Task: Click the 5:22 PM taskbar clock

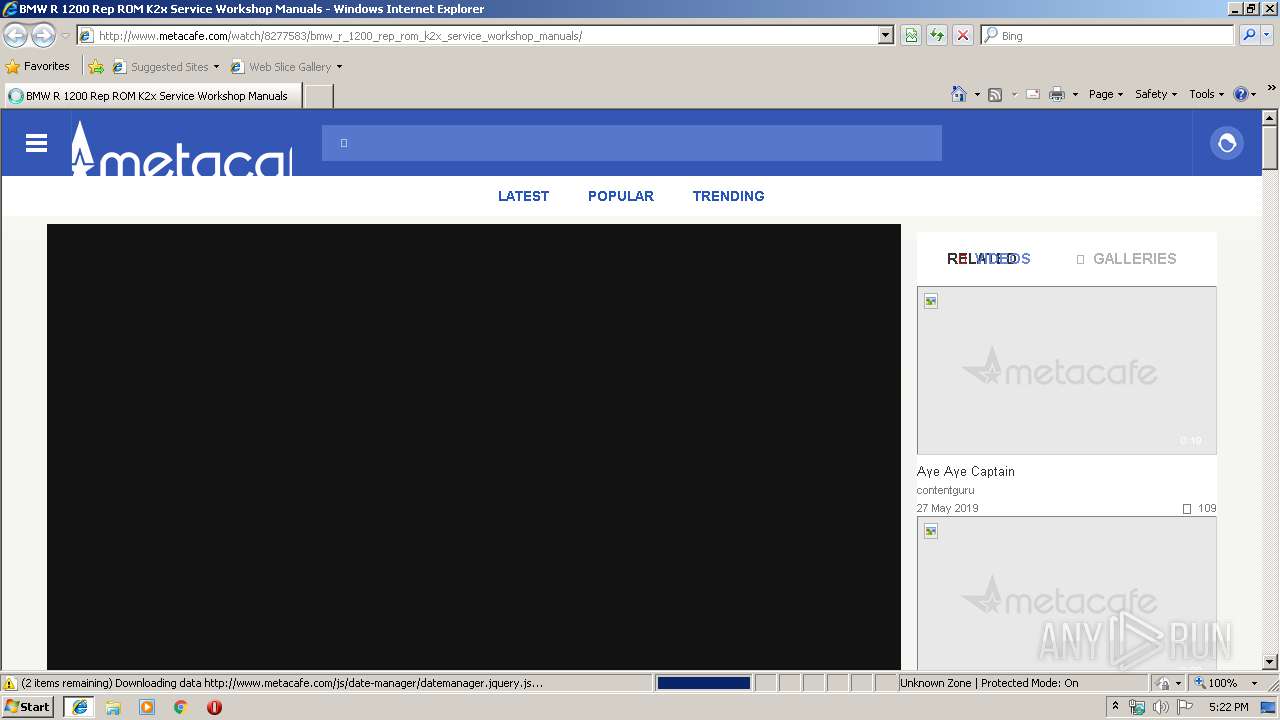Action: 1228,707
